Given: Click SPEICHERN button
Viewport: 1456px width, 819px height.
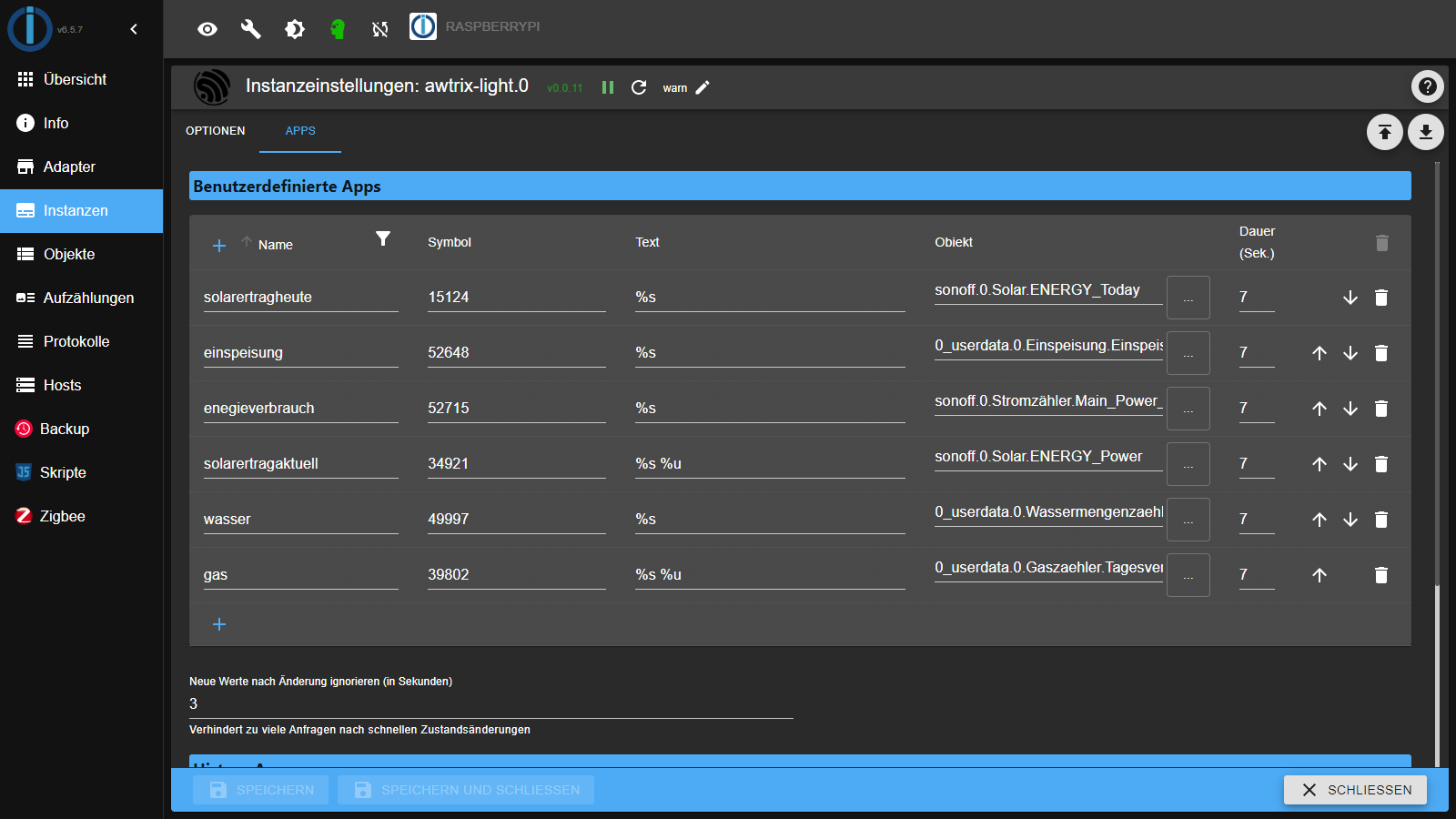Looking at the screenshot, I should (262, 790).
